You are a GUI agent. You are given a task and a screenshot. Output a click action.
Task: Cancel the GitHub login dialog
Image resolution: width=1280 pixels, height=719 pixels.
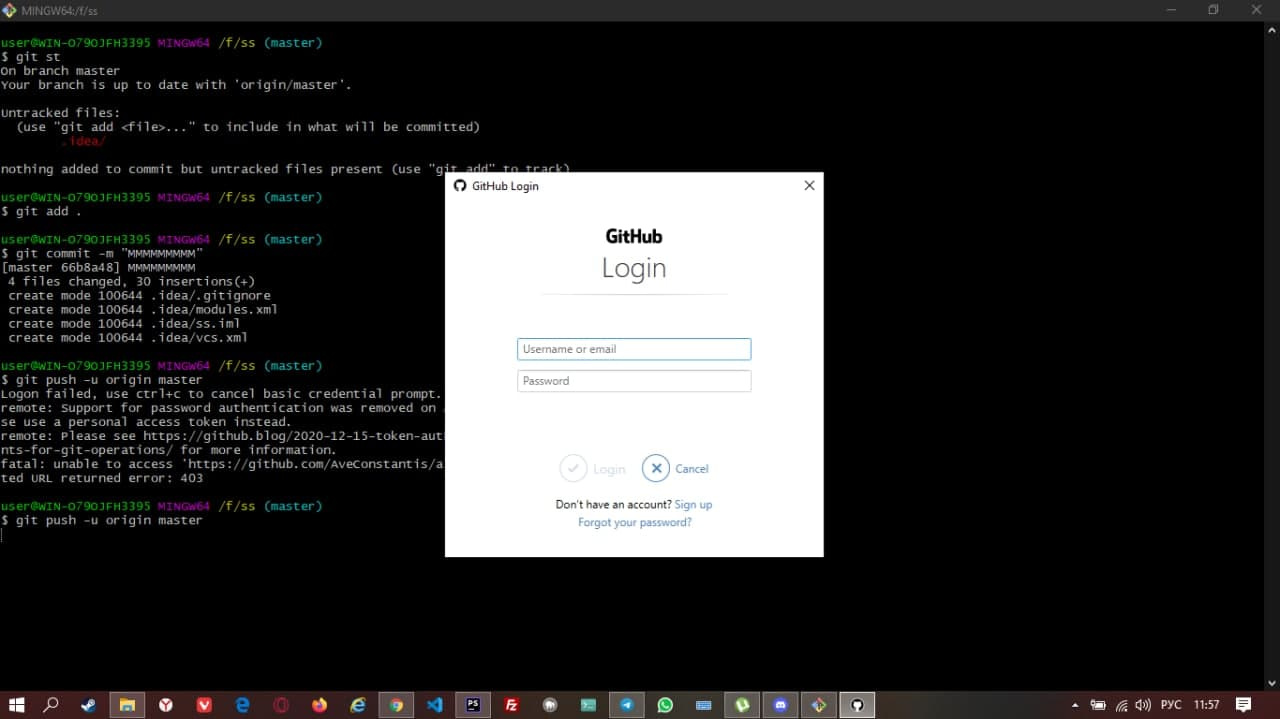(x=675, y=468)
